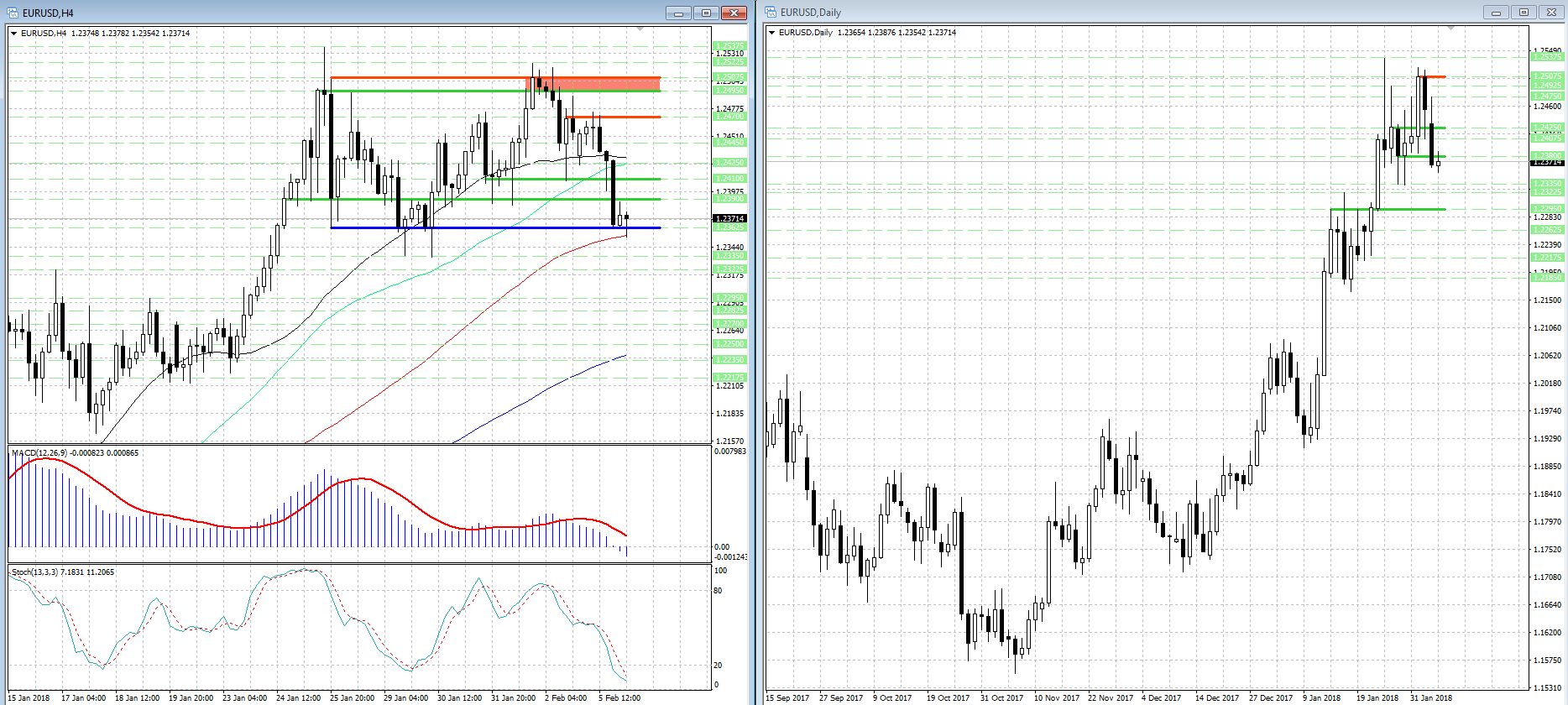Click the EURUSD,H4 window chart icon
Screen dimensions: 1568x705
[x=12, y=13]
